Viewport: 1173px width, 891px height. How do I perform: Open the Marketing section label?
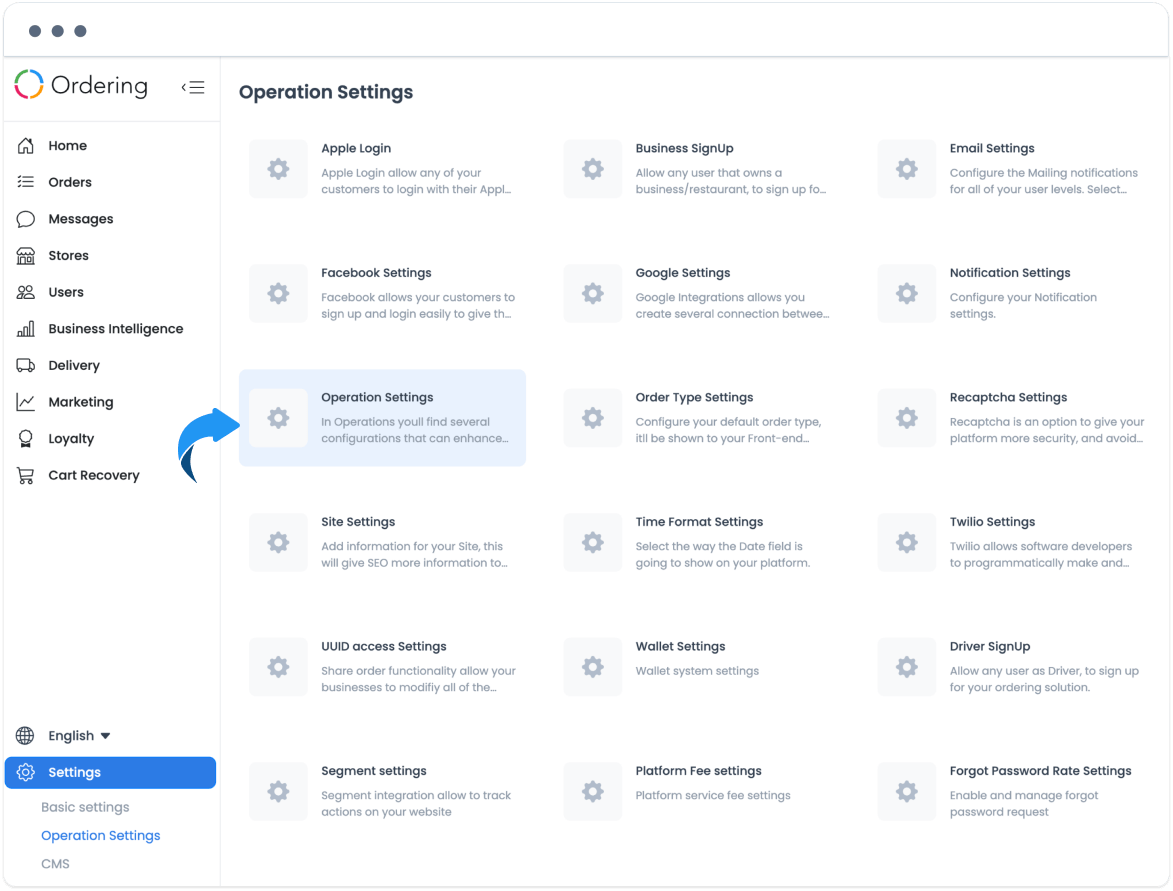point(81,402)
